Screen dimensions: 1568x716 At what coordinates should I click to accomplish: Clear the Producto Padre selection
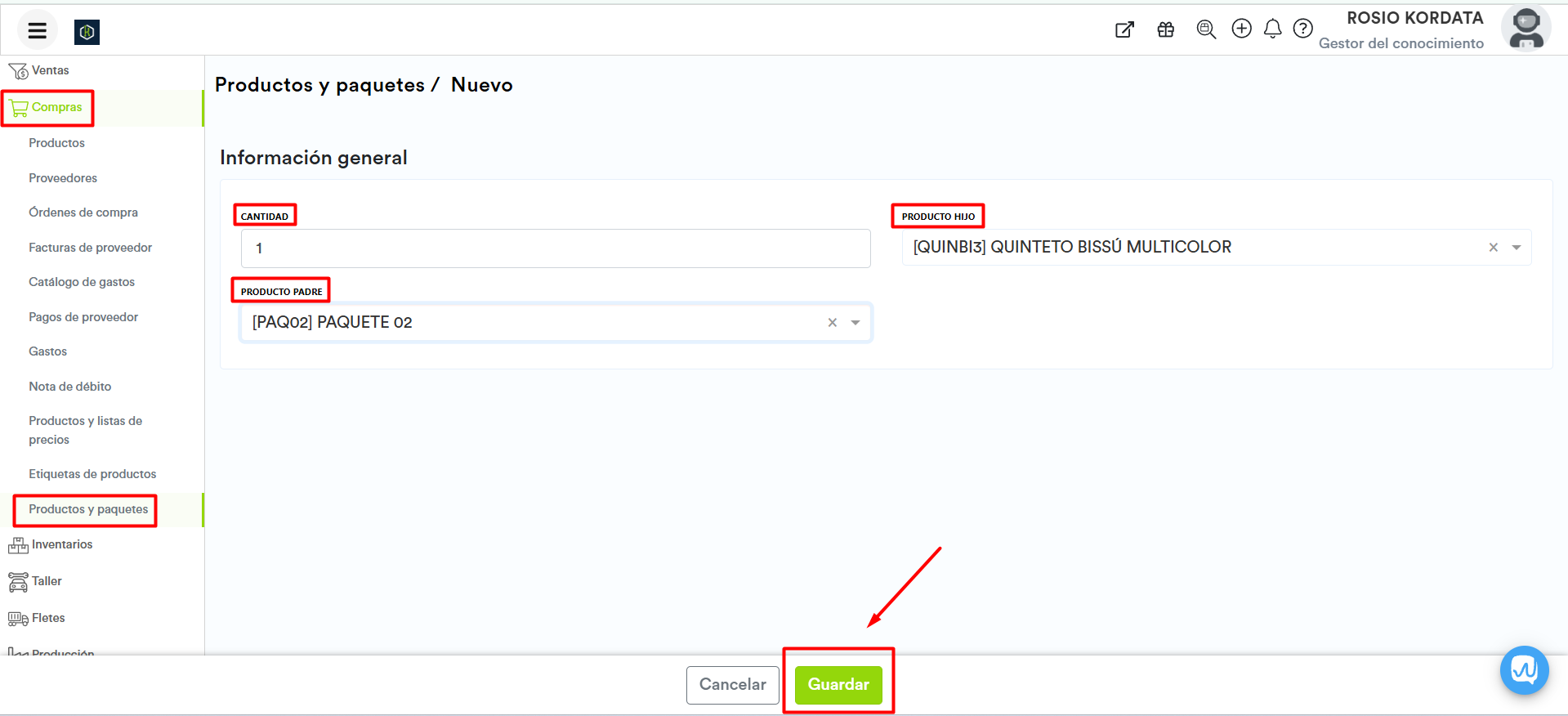832,323
